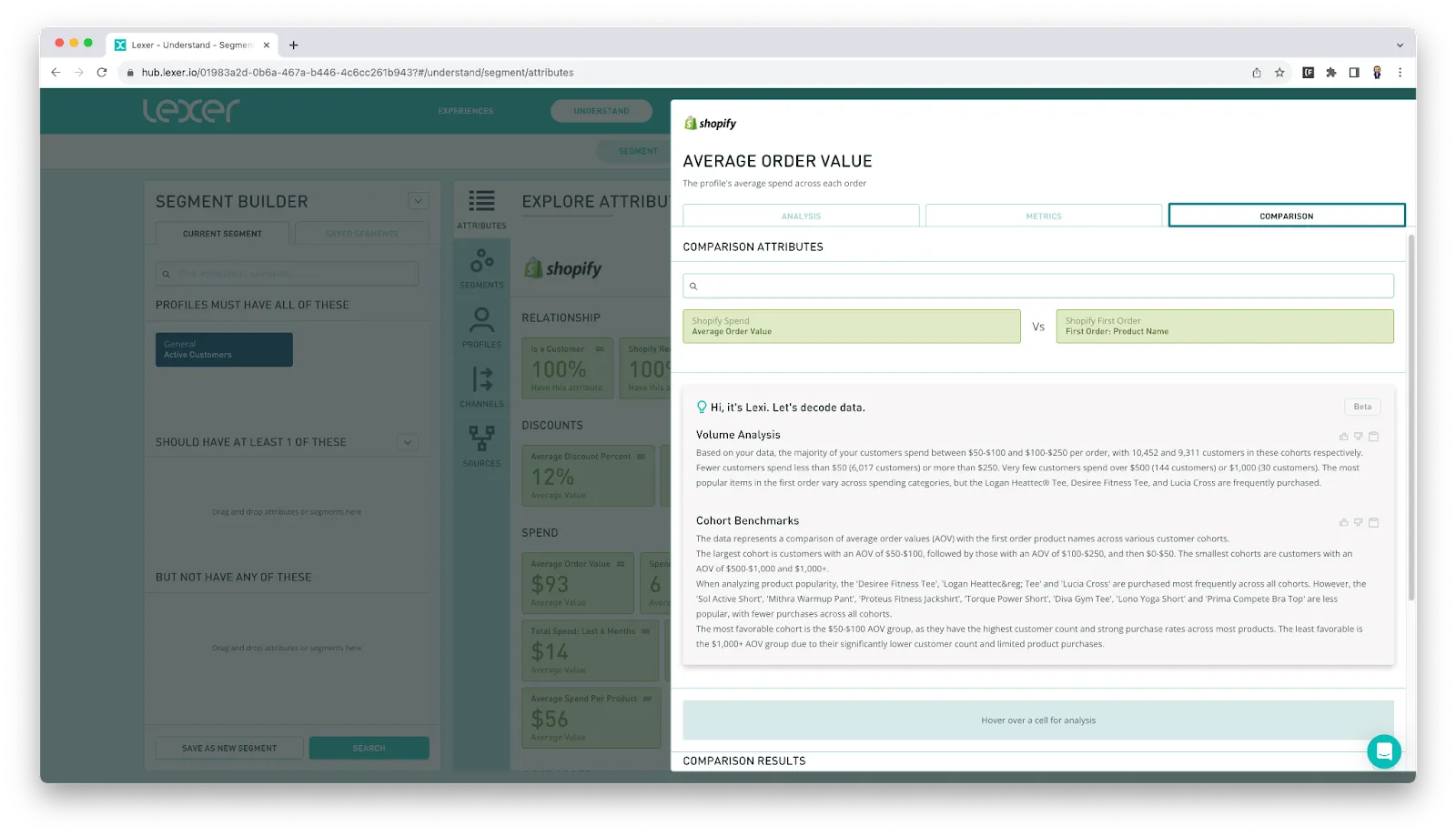Open the Attributes sidebar panel

[481, 209]
